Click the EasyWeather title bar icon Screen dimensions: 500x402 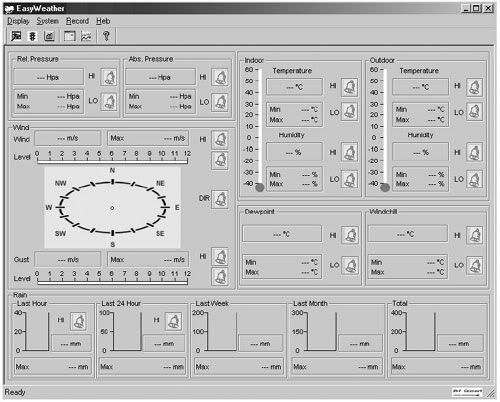click(x=9, y=9)
